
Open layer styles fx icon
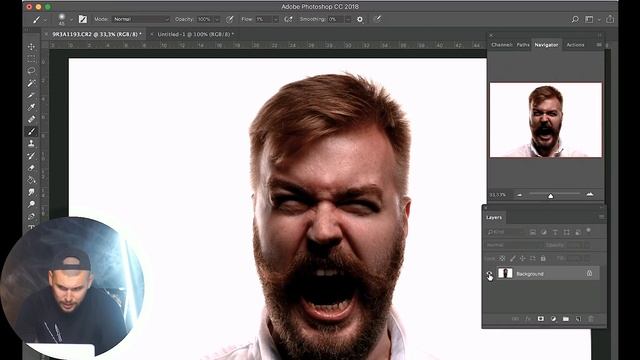click(x=528, y=319)
